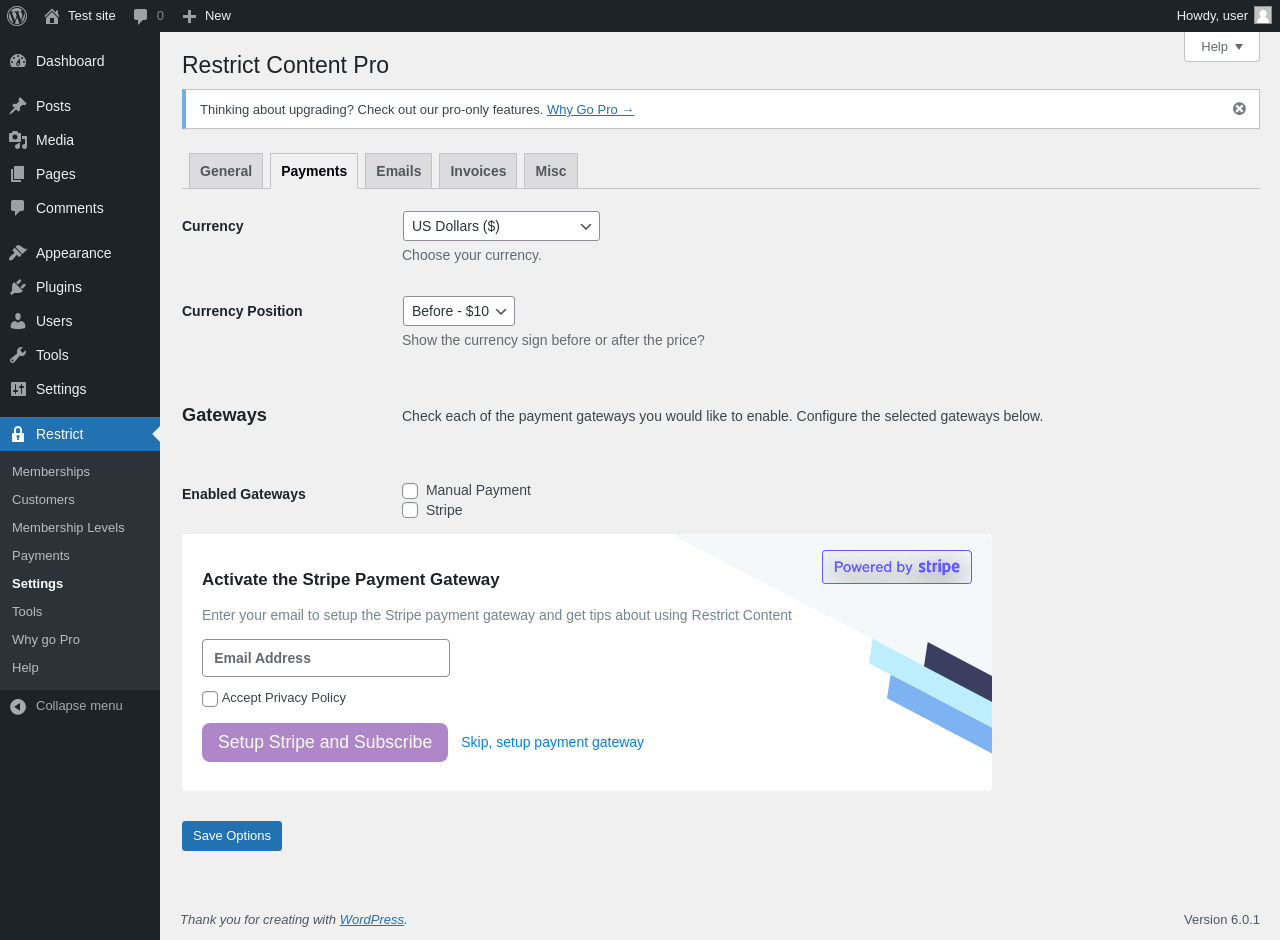Click the Posts pushpin icon

(18, 106)
